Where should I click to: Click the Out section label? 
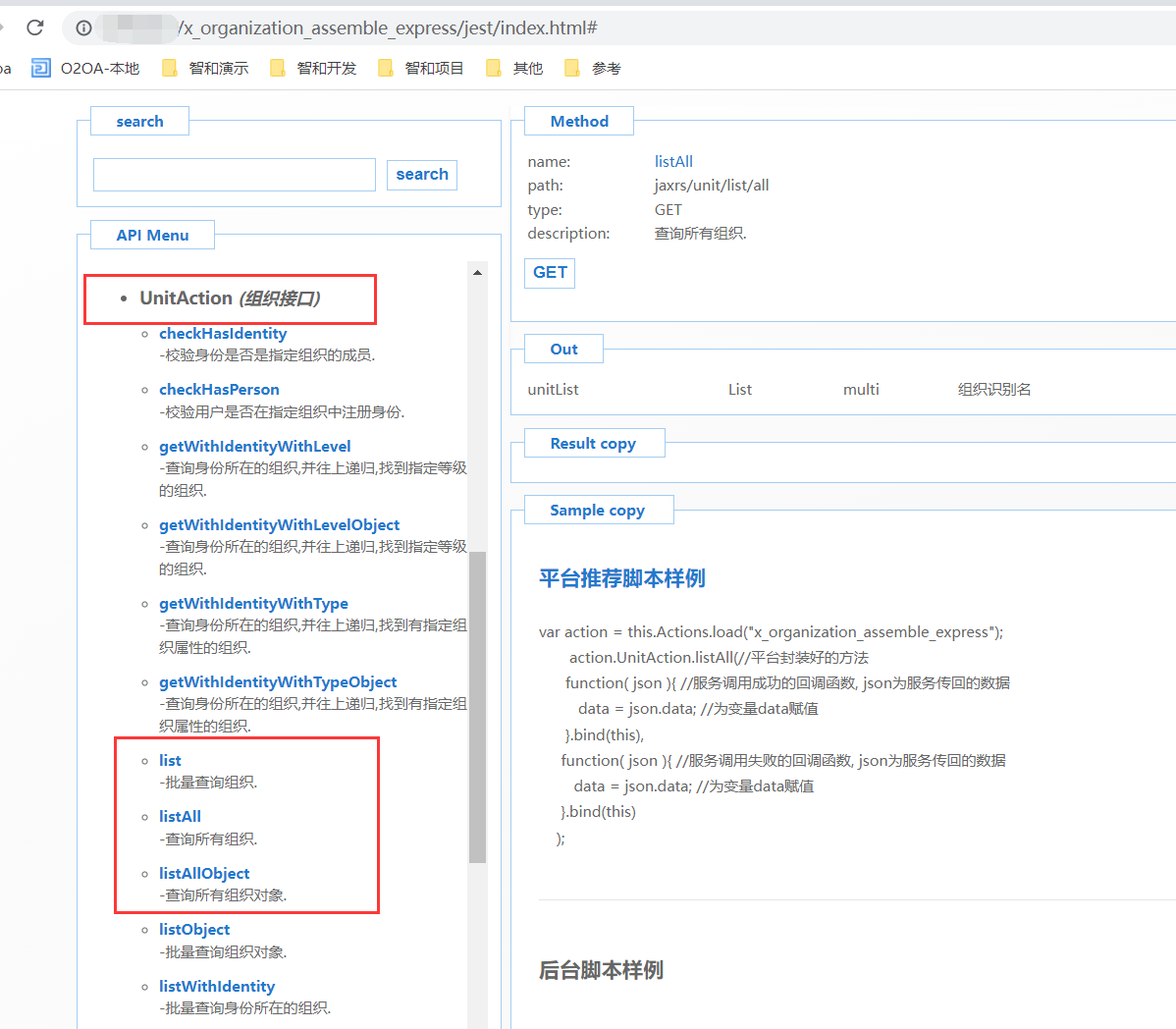pos(564,349)
